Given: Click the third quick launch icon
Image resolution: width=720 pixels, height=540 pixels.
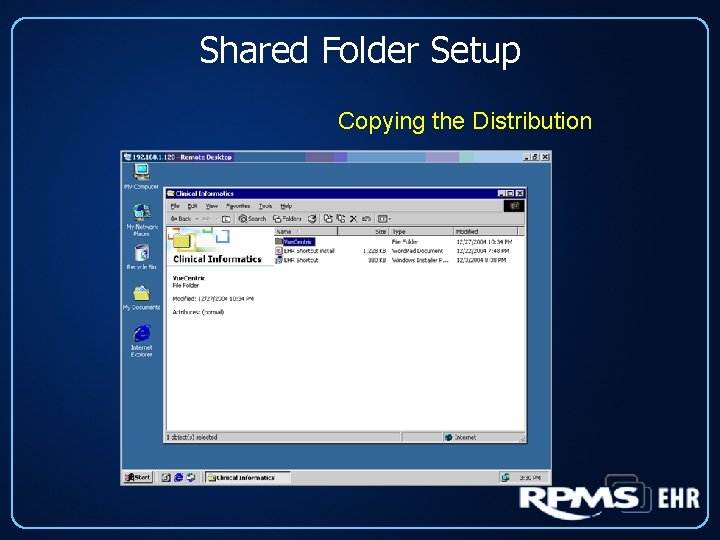Looking at the screenshot, I should [x=191, y=478].
